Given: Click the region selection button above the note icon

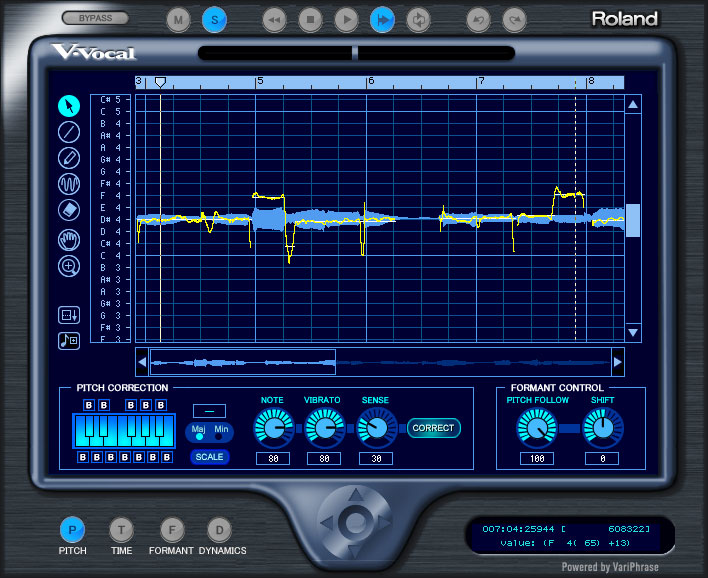Looking at the screenshot, I should click(69, 315).
